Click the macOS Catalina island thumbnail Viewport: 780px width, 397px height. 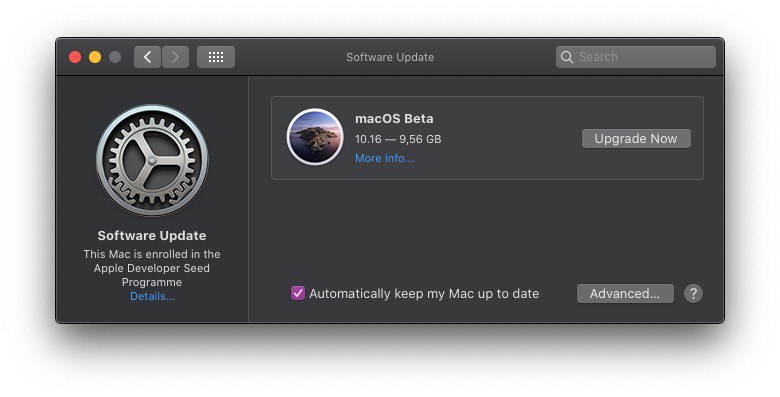[315, 137]
